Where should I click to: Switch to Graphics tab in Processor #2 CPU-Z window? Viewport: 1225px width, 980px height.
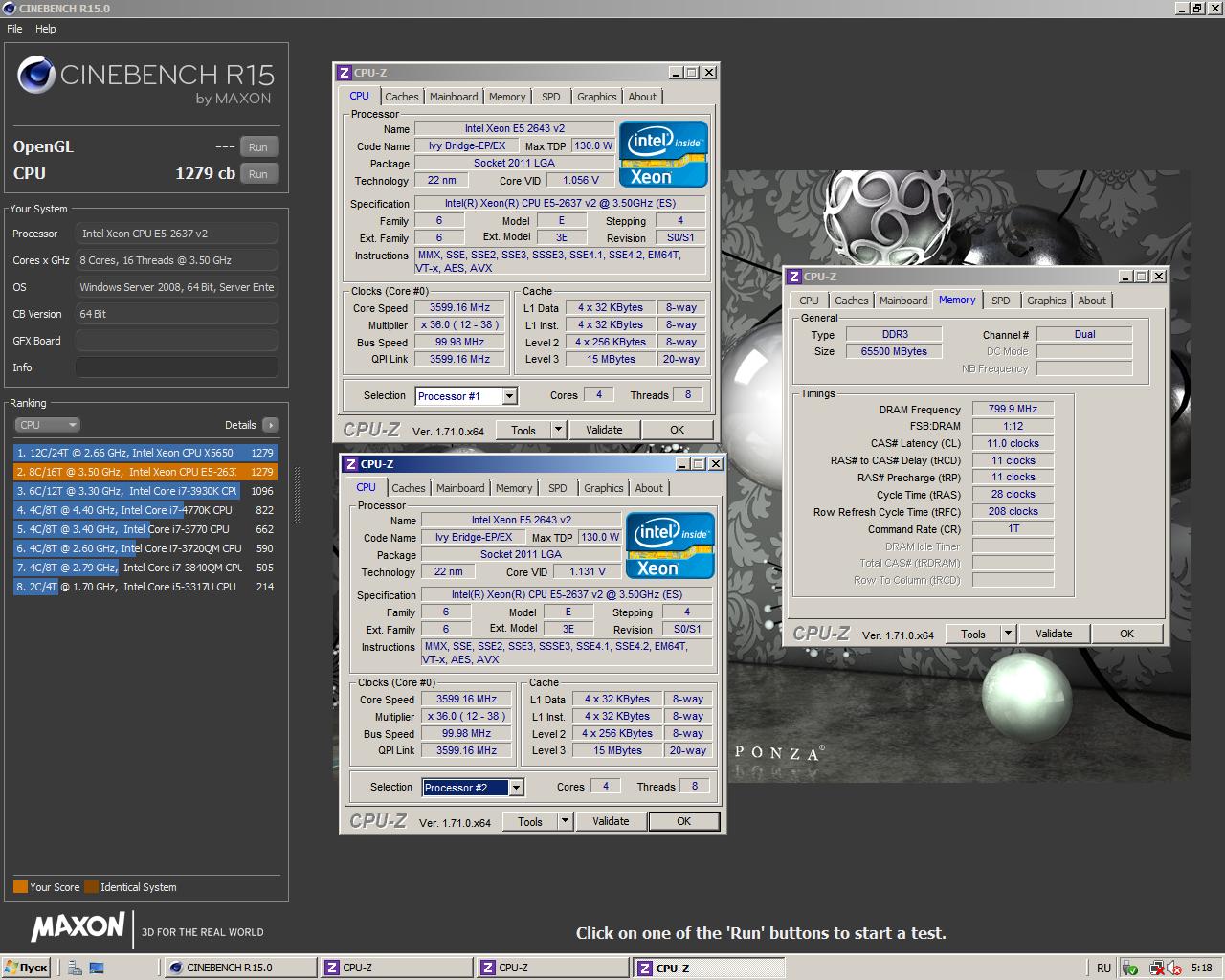click(x=604, y=488)
